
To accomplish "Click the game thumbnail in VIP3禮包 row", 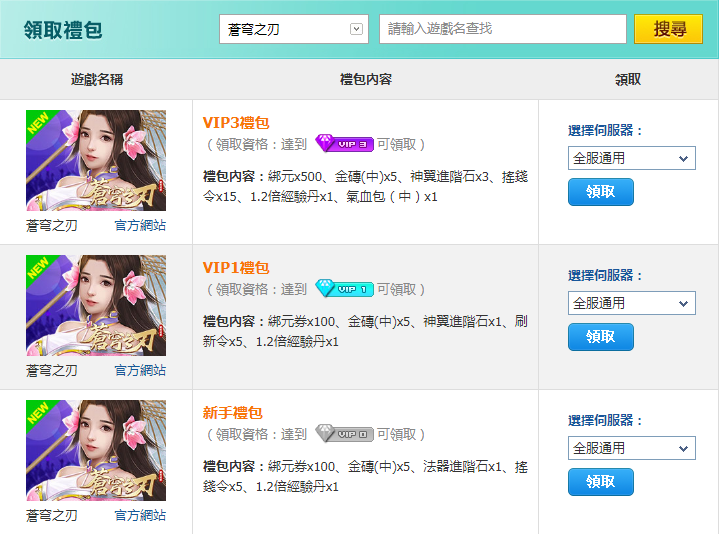I will click(x=96, y=161).
